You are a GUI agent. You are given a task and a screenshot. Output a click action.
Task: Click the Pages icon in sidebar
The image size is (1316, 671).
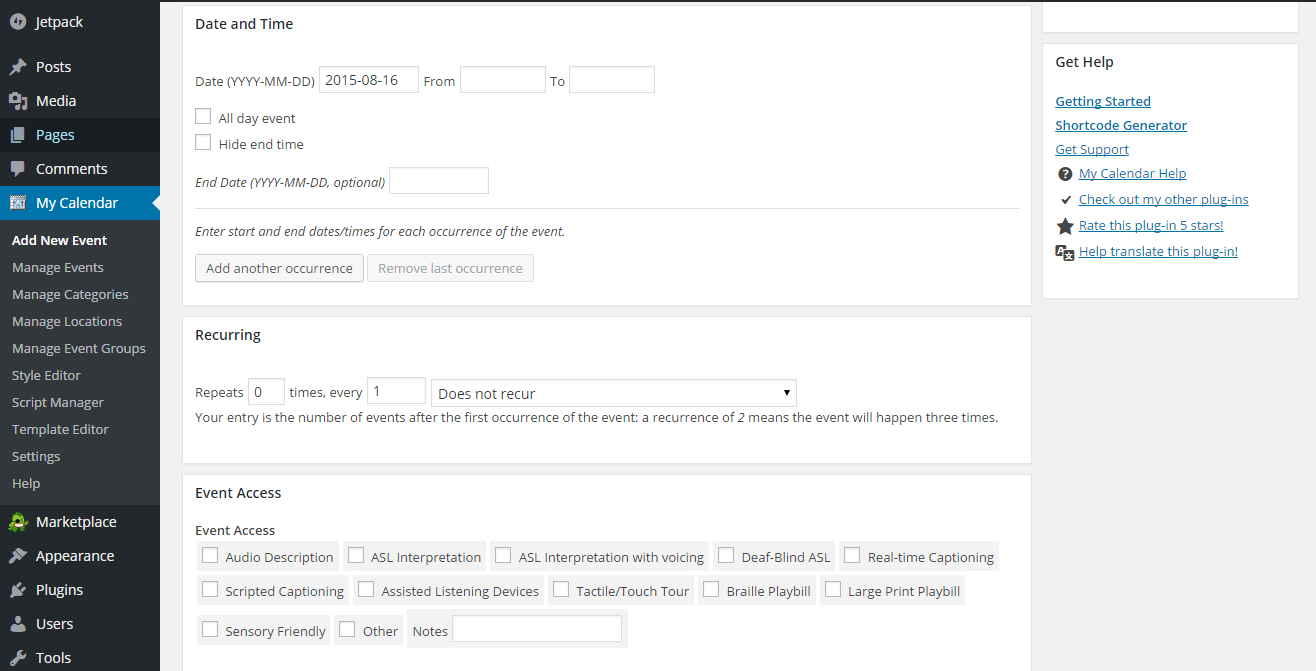(x=18, y=135)
